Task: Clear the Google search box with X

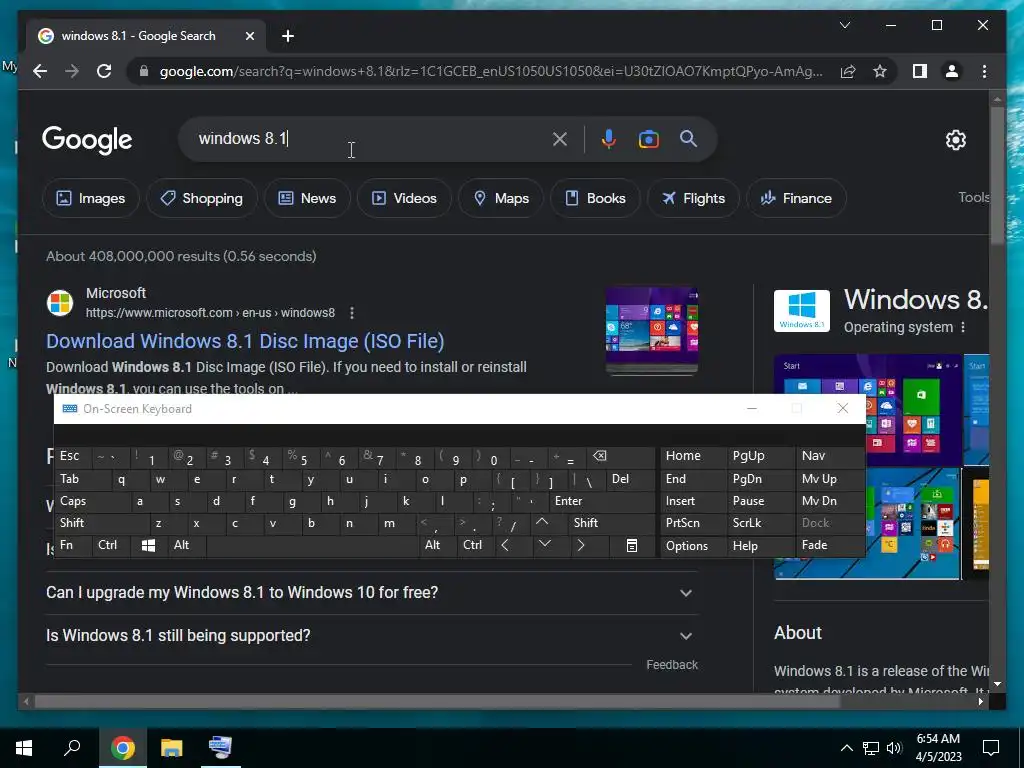Action: tap(560, 139)
